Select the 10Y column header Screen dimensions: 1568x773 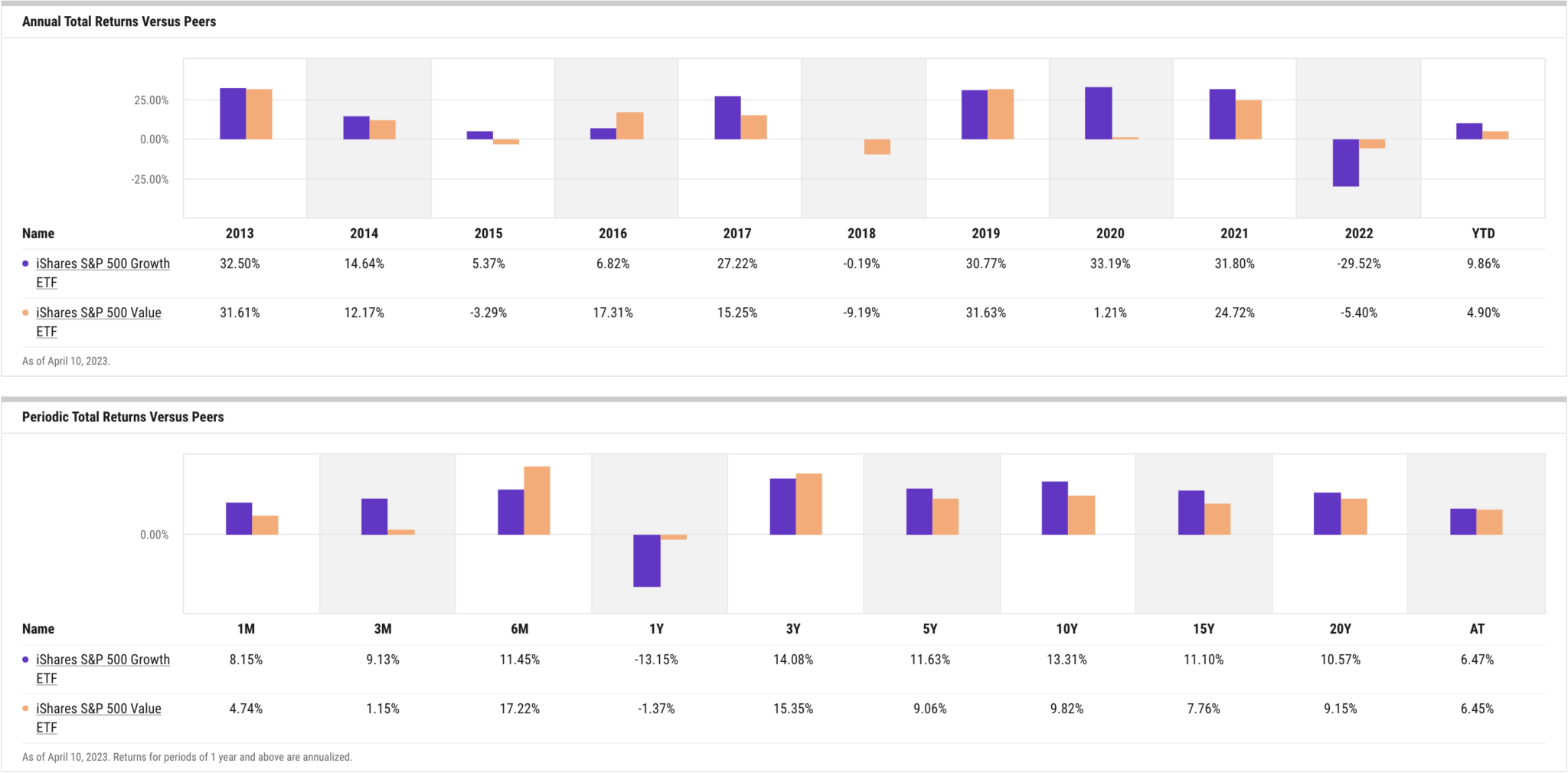coord(1067,629)
